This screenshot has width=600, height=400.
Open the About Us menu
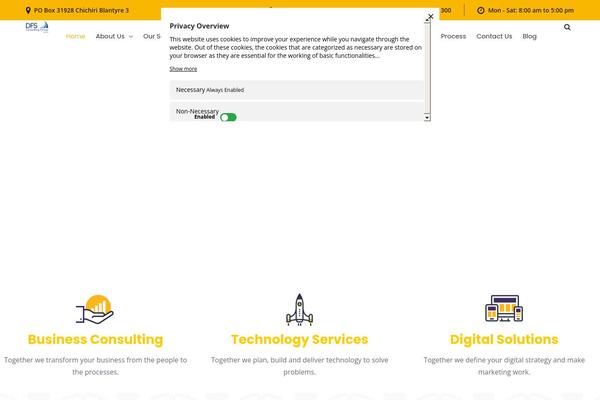coord(110,36)
